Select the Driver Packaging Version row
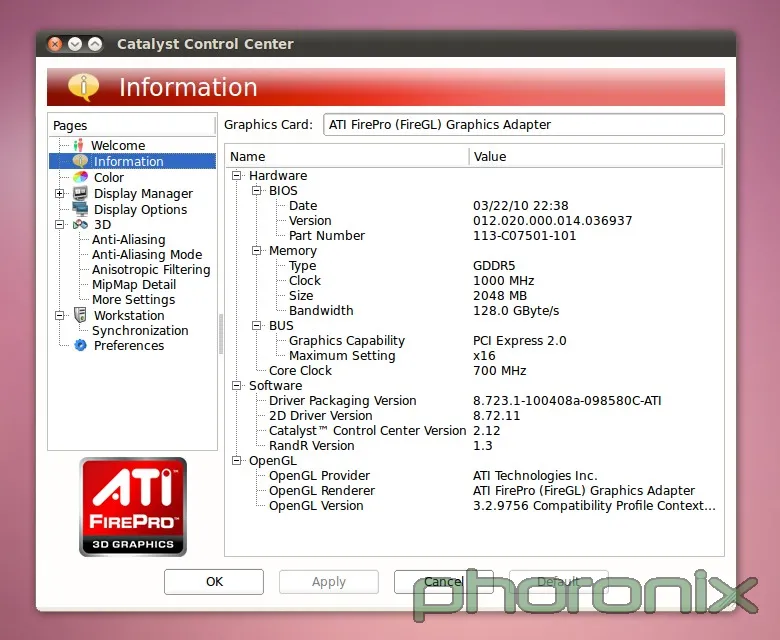 tap(474, 400)
